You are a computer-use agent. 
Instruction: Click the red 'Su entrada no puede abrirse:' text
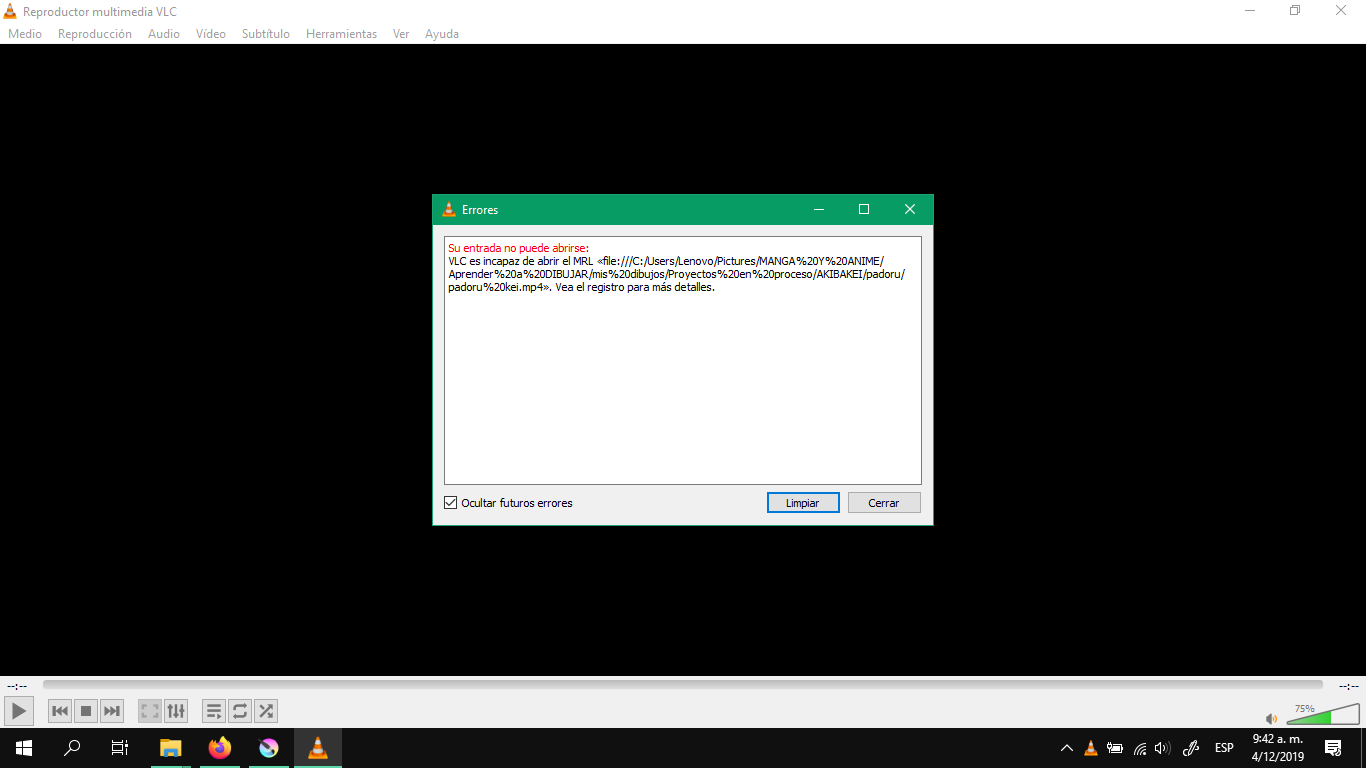pos(519,248)
